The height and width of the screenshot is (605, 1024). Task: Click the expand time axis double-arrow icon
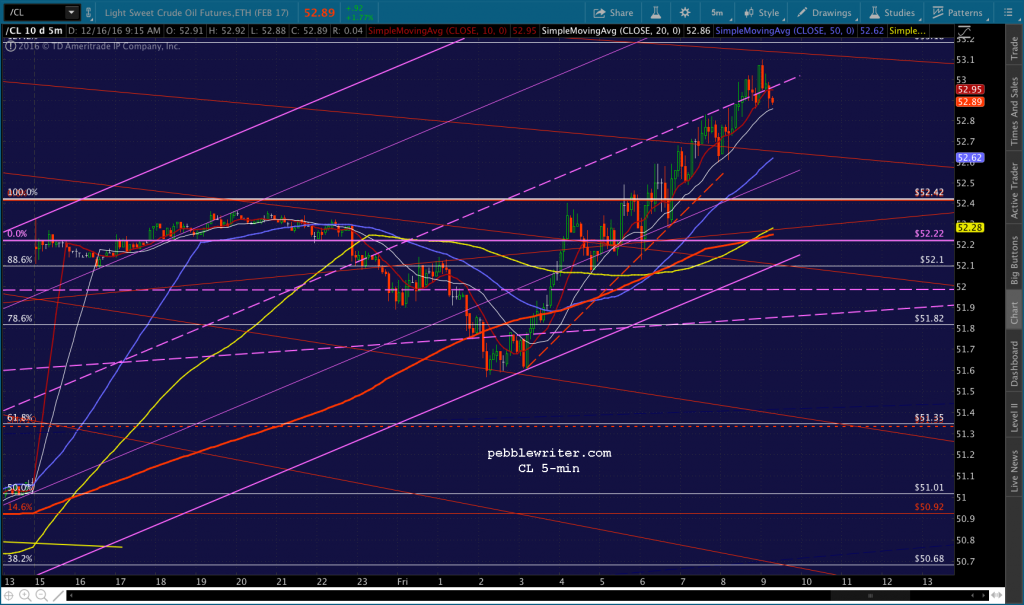pyautogui.click(x=997, y=595)
